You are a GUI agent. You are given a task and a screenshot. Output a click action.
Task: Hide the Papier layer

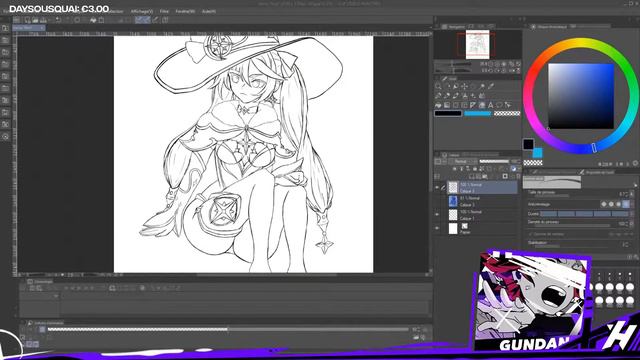pyautogui.click(x=437, y=229)
